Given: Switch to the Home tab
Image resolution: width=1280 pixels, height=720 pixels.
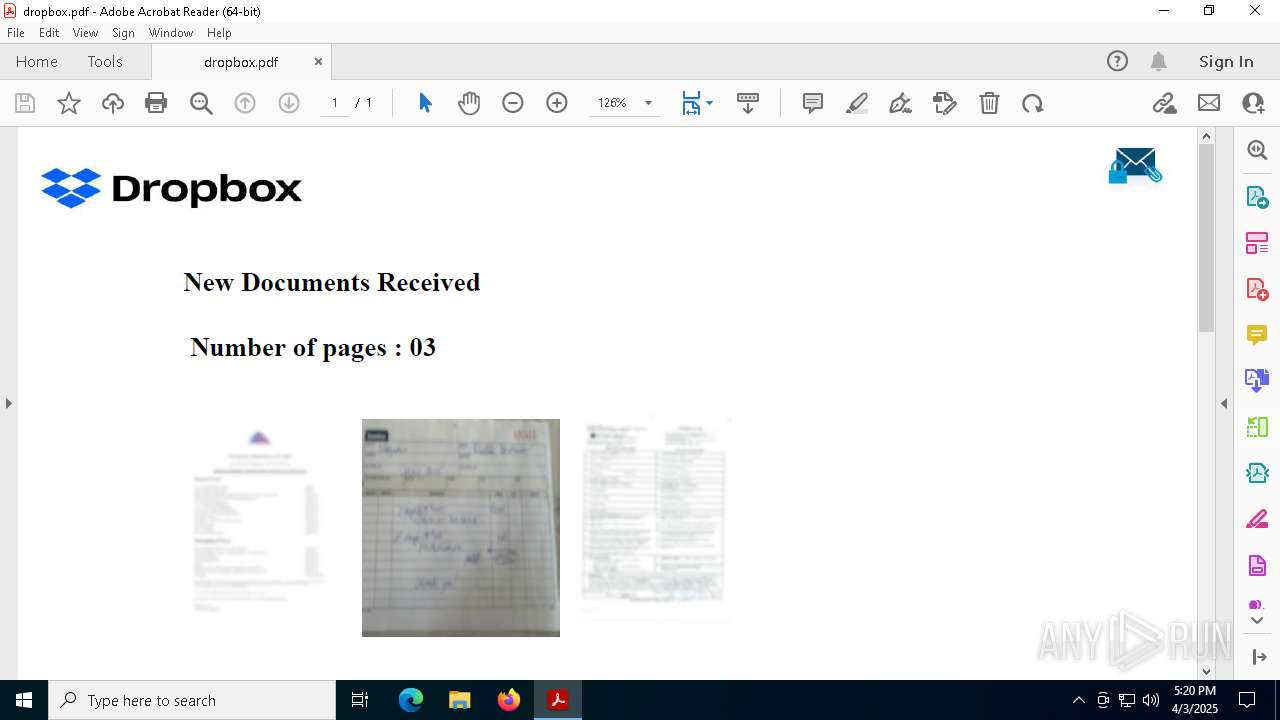Looking at the screenshot, I should [37, 62].
